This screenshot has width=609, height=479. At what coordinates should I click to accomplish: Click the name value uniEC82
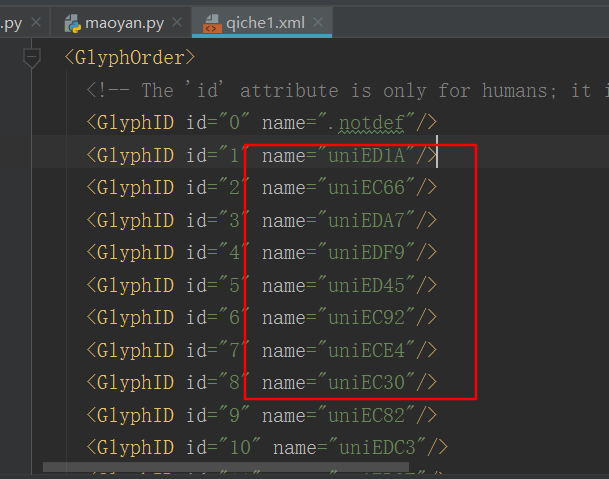pos(366,415)
